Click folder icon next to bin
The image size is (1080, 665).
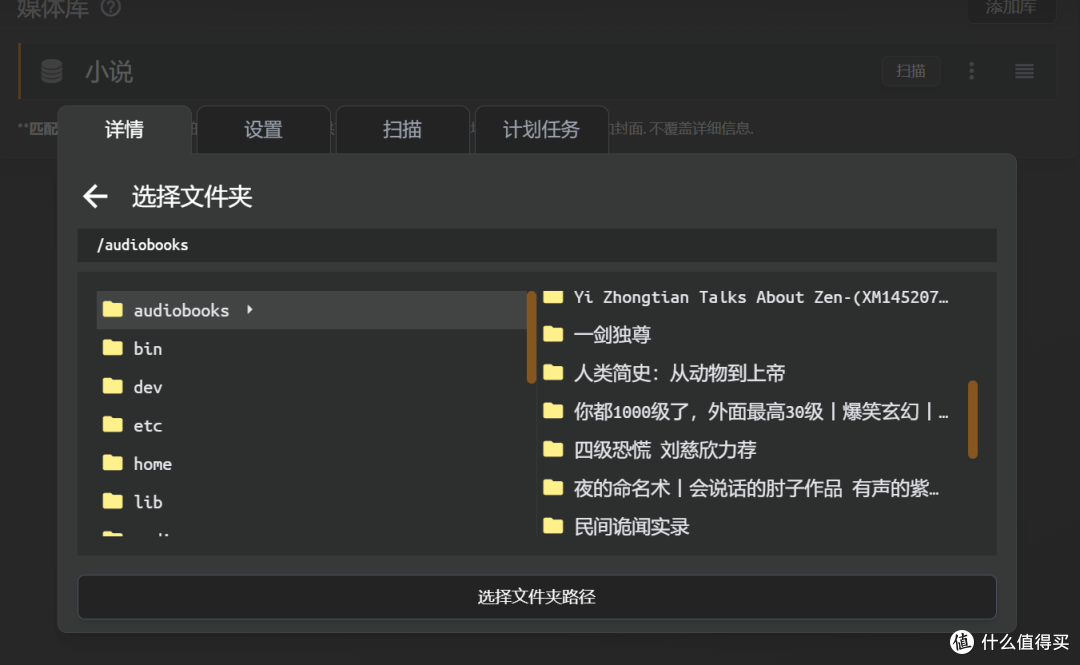pos(112,347)
